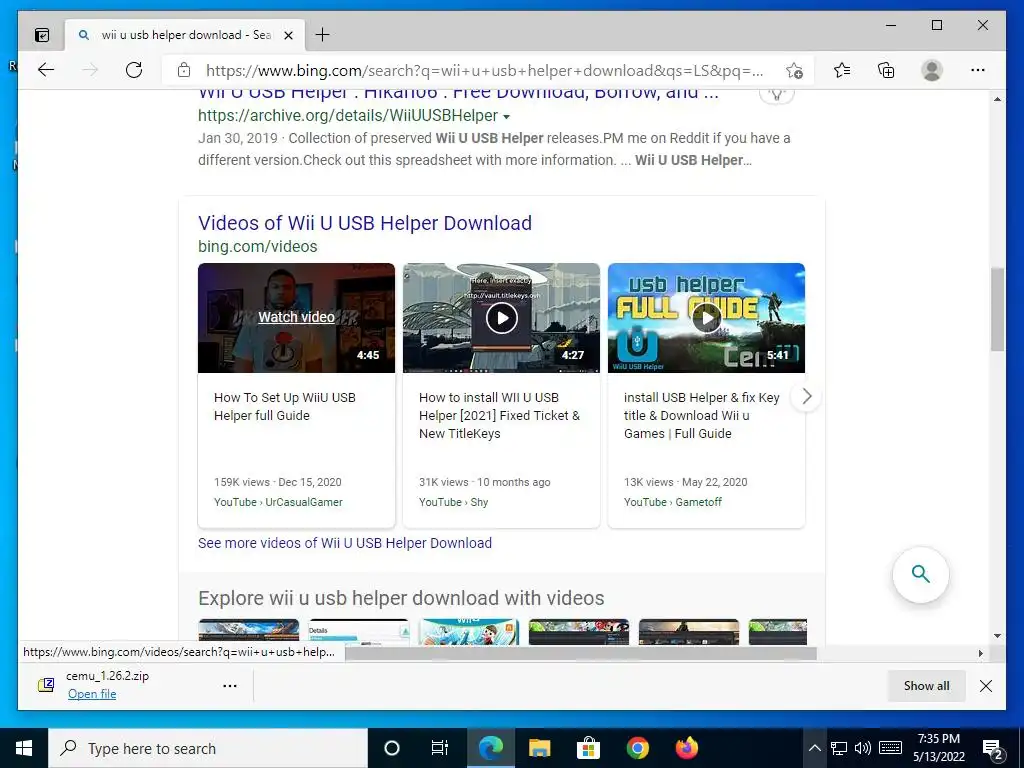This screenshot has width=1024, height=768.
Task: Click the vertical scrollbar thumb
Action: [x=997, y=309]
